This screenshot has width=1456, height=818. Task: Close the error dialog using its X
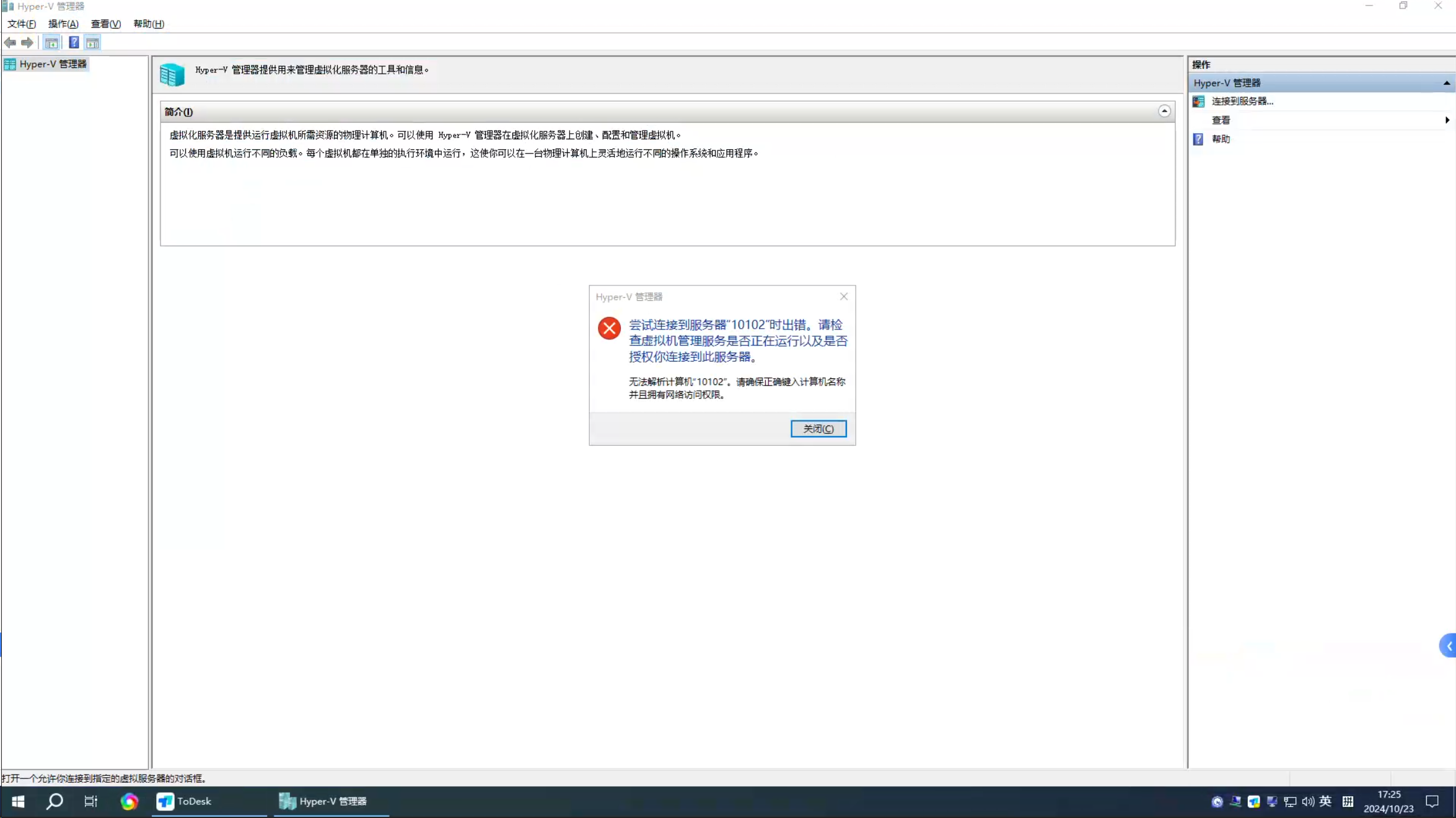(x=843, y=297)
